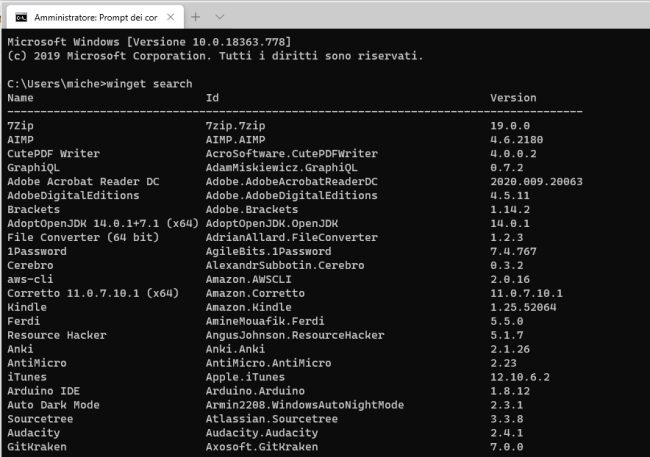Click the Name column header
650x457 pixels.
click(20, 98)
